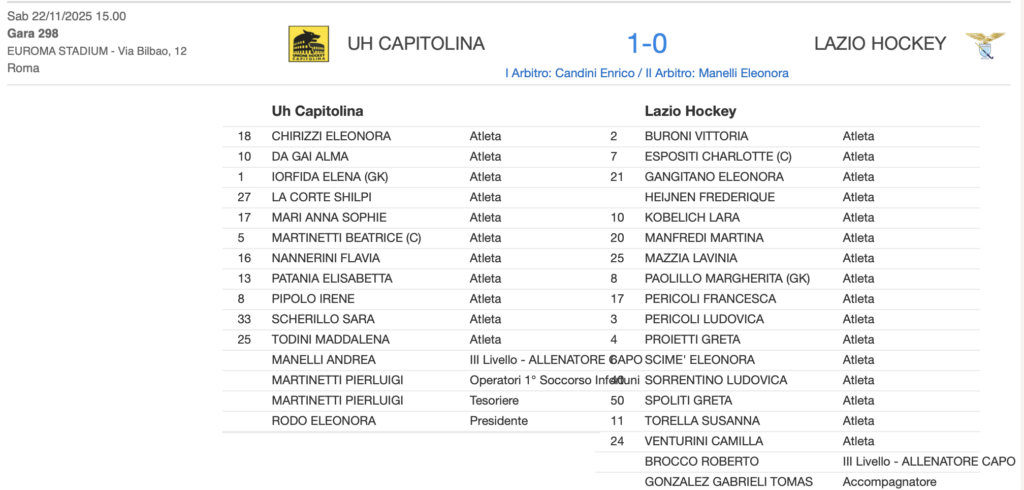Select Venturini Camilla in the Lazio roster
The width and height of the screenshot is (1024, 490).
click(x=704, y=441)
